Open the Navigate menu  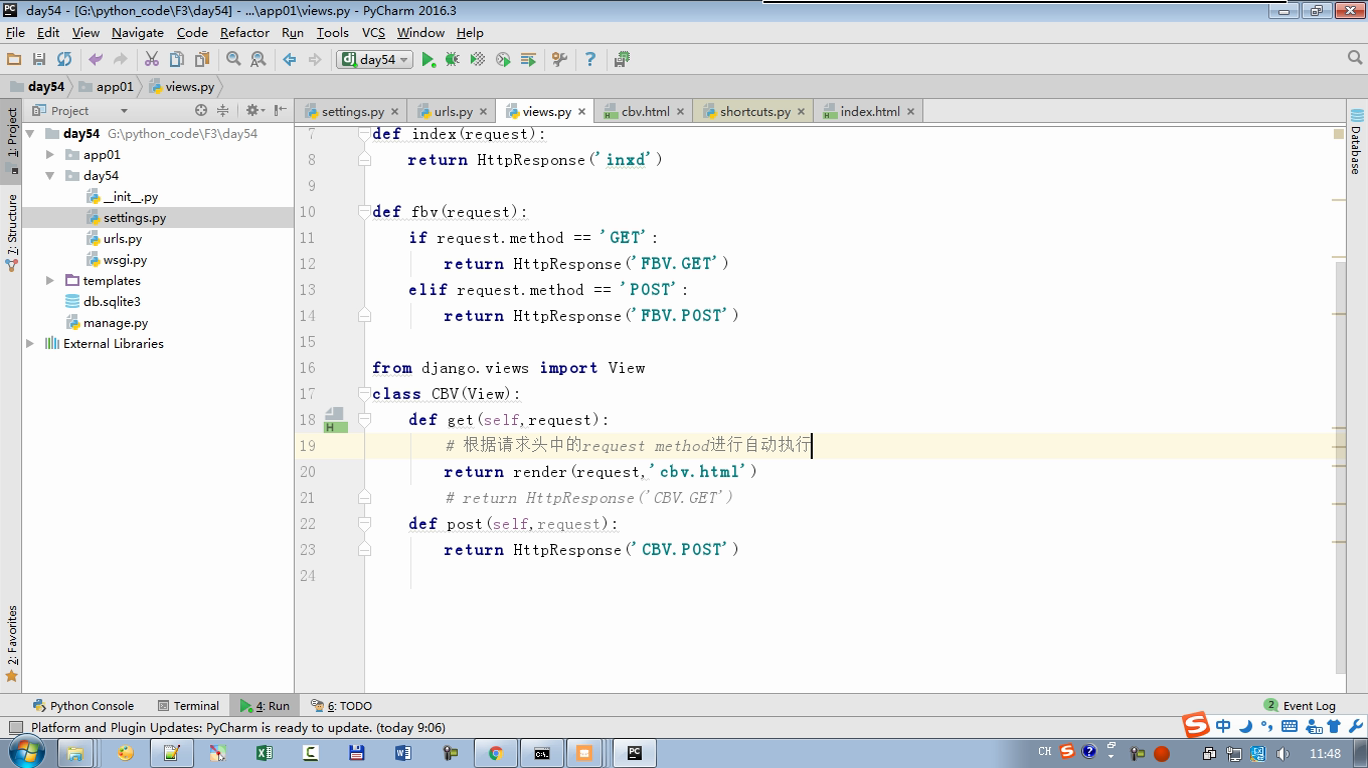tap(137, 33)
